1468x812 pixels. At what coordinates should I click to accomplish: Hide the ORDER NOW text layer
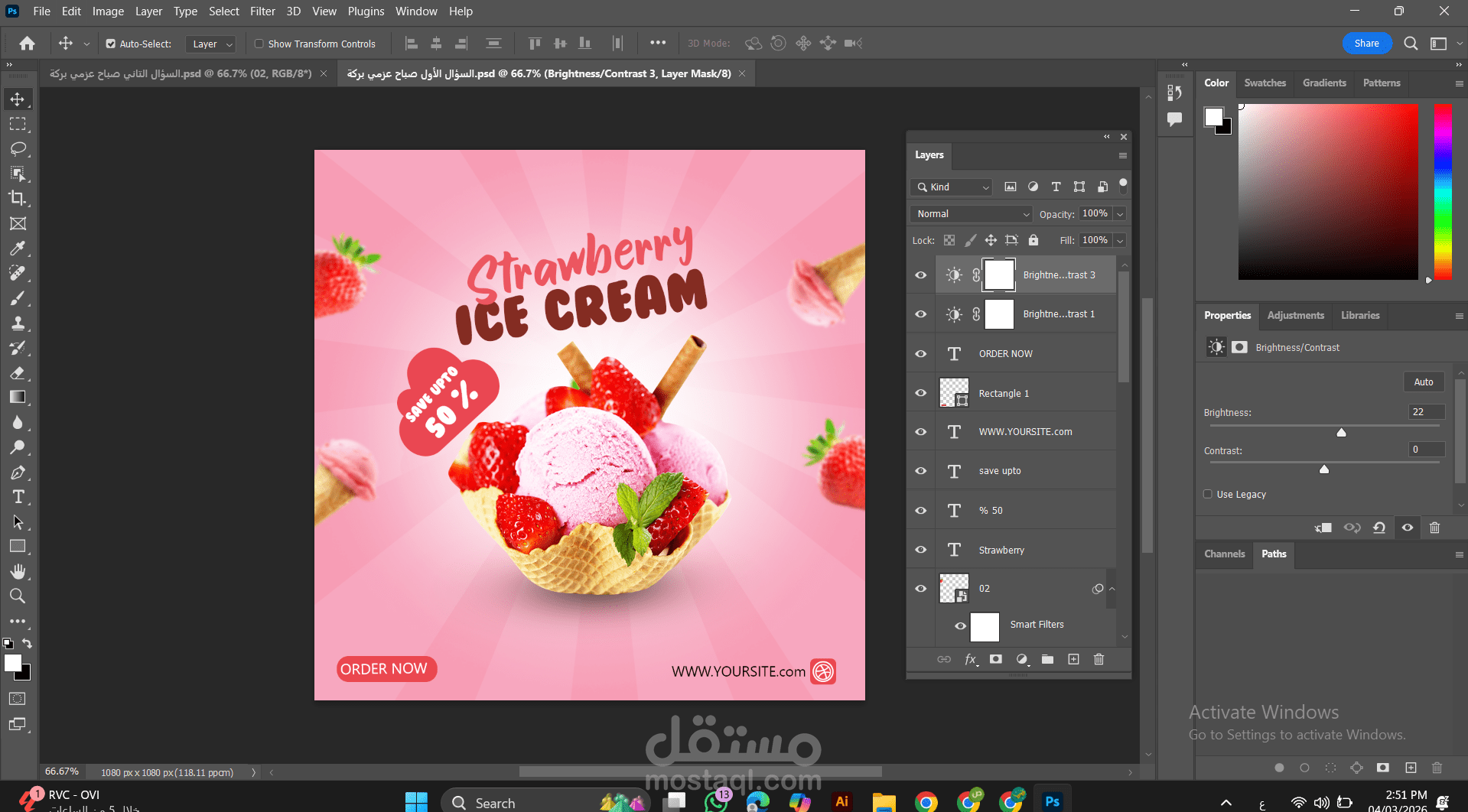click(x=921, y=354)
